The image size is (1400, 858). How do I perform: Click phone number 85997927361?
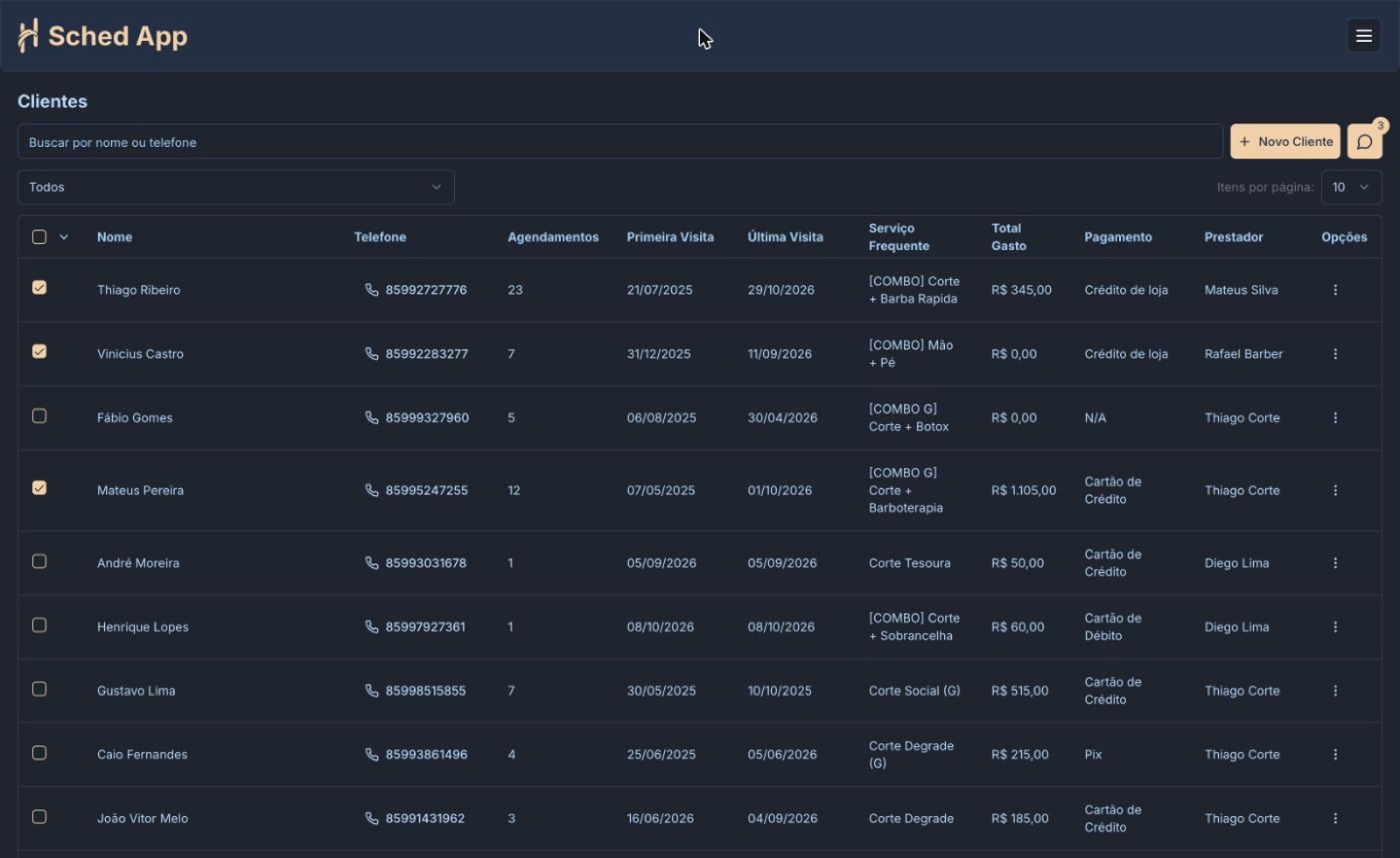[426, 627]
